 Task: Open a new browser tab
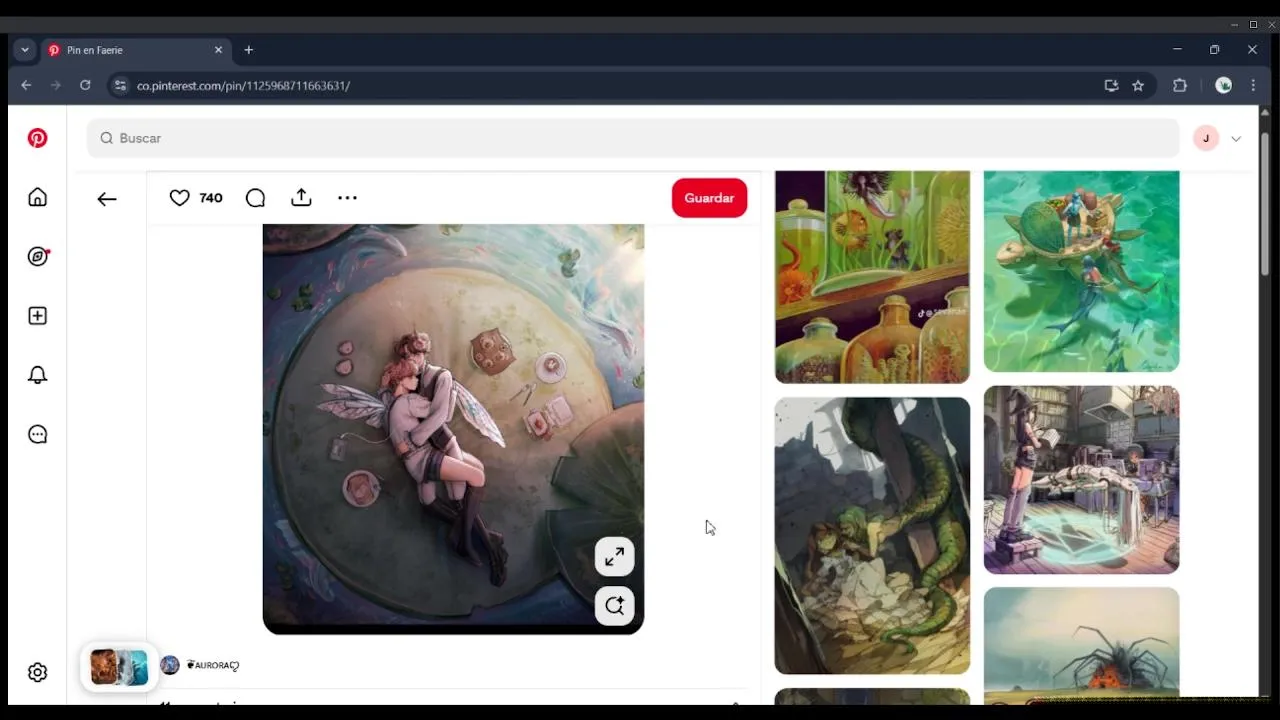tap(249, 50)
